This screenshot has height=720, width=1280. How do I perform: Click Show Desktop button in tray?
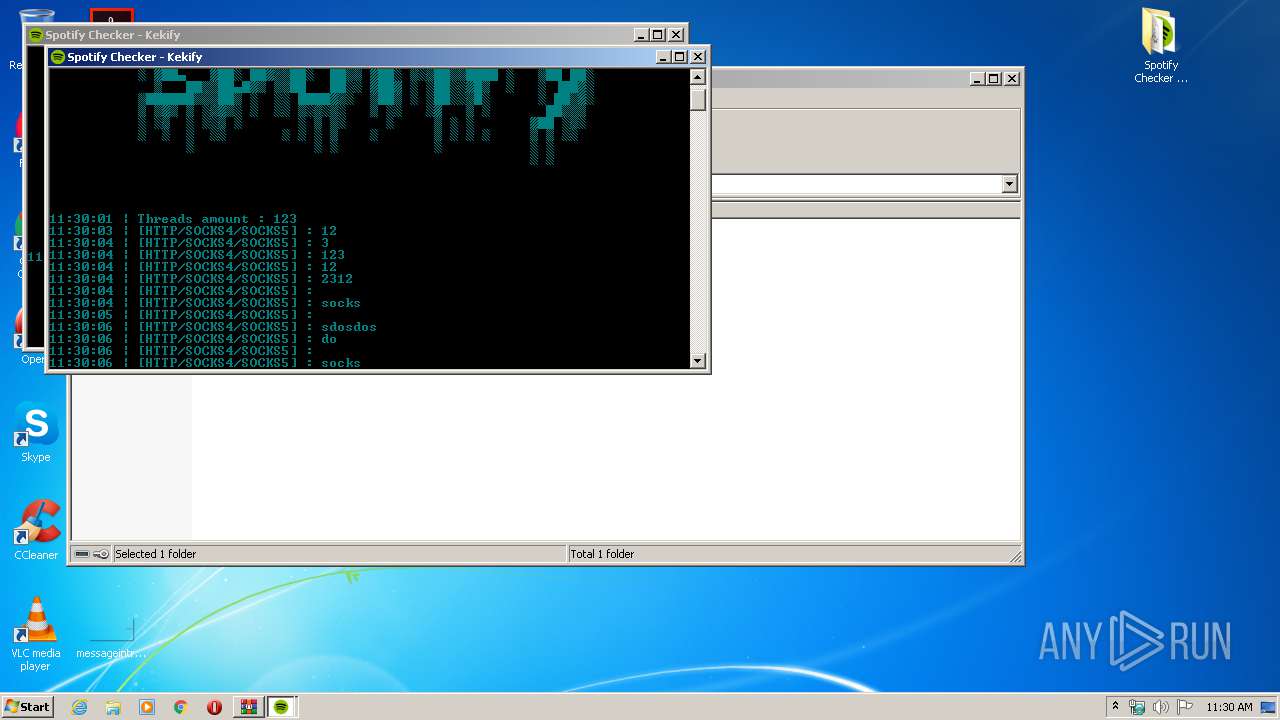pyautogui.click(x=1269, y=707)
